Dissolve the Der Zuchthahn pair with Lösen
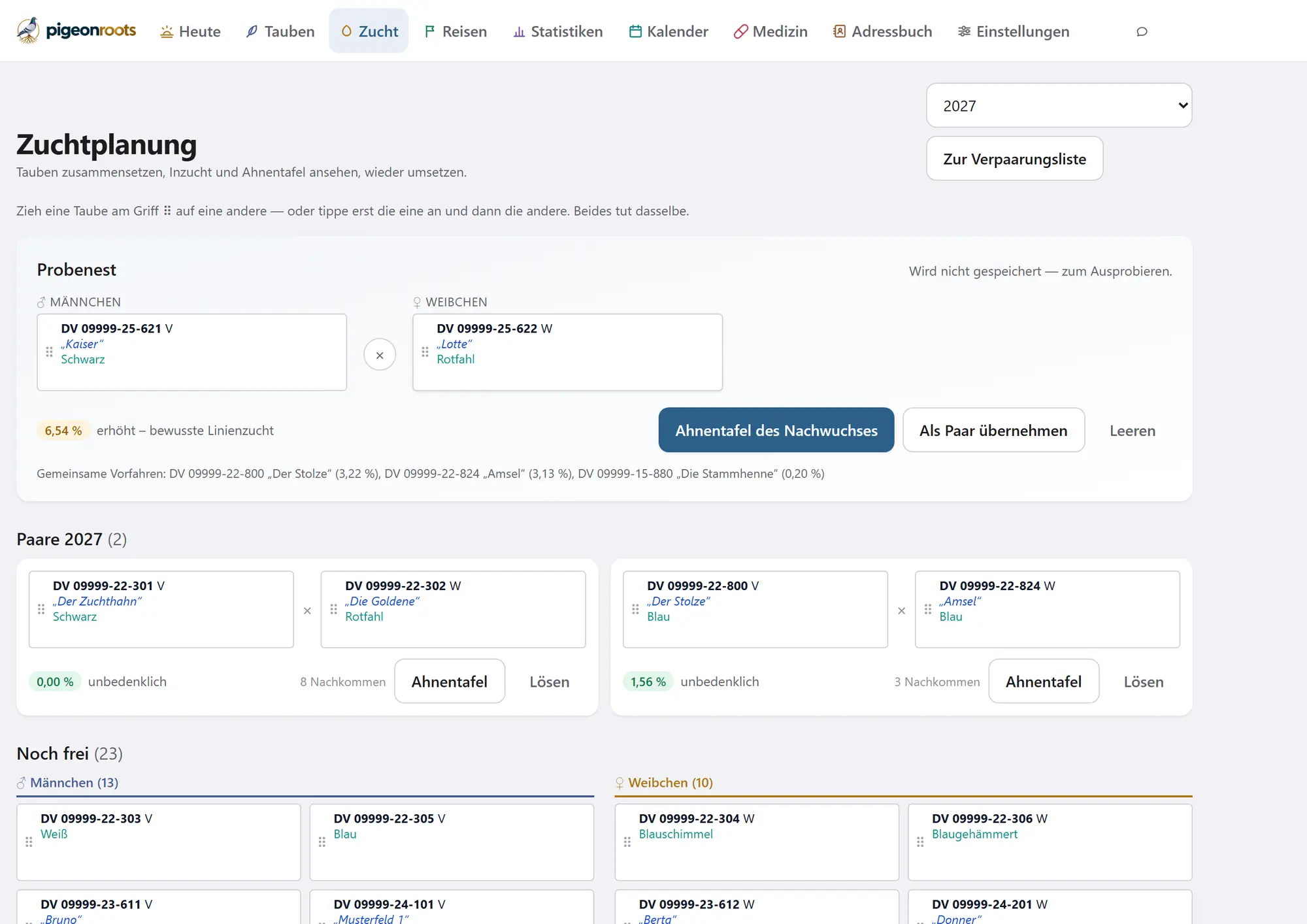This screenshot has height=924, width=1307. click(549, 682)
